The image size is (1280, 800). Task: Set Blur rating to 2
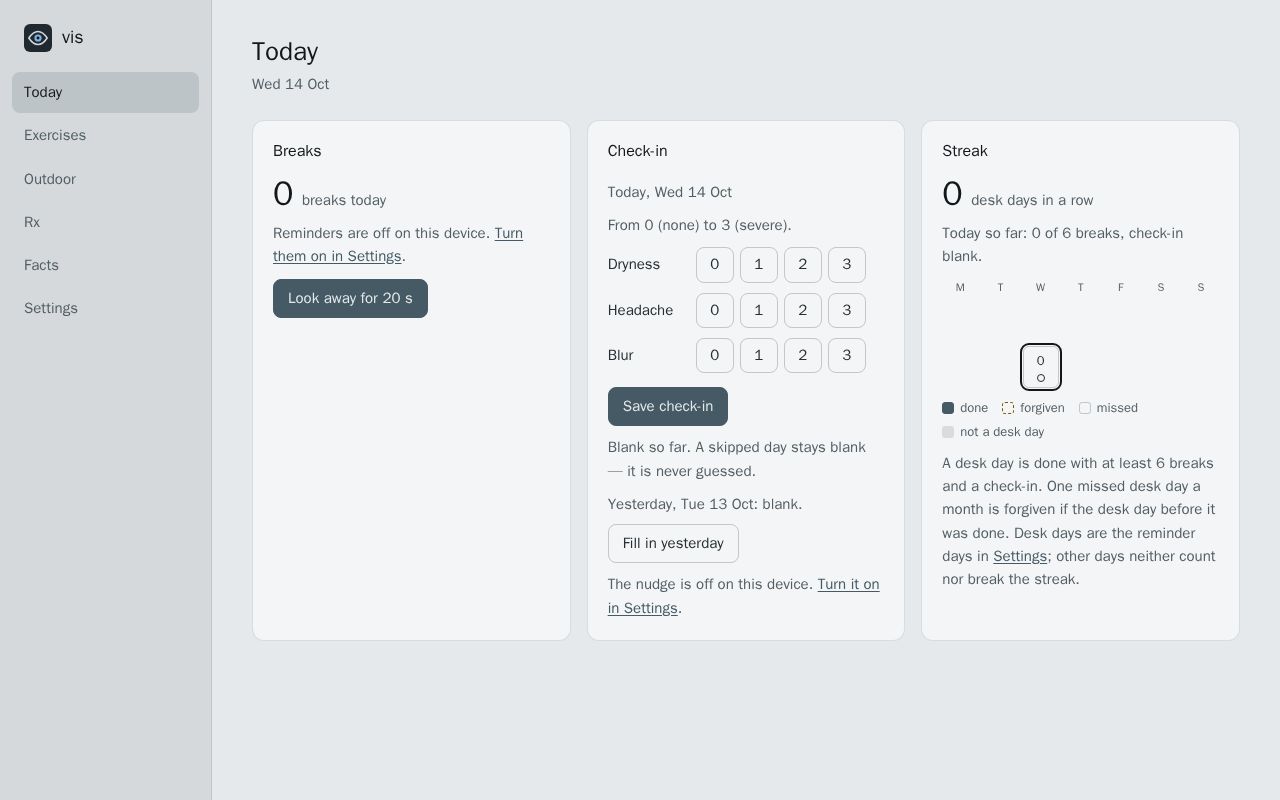point(803,355)
